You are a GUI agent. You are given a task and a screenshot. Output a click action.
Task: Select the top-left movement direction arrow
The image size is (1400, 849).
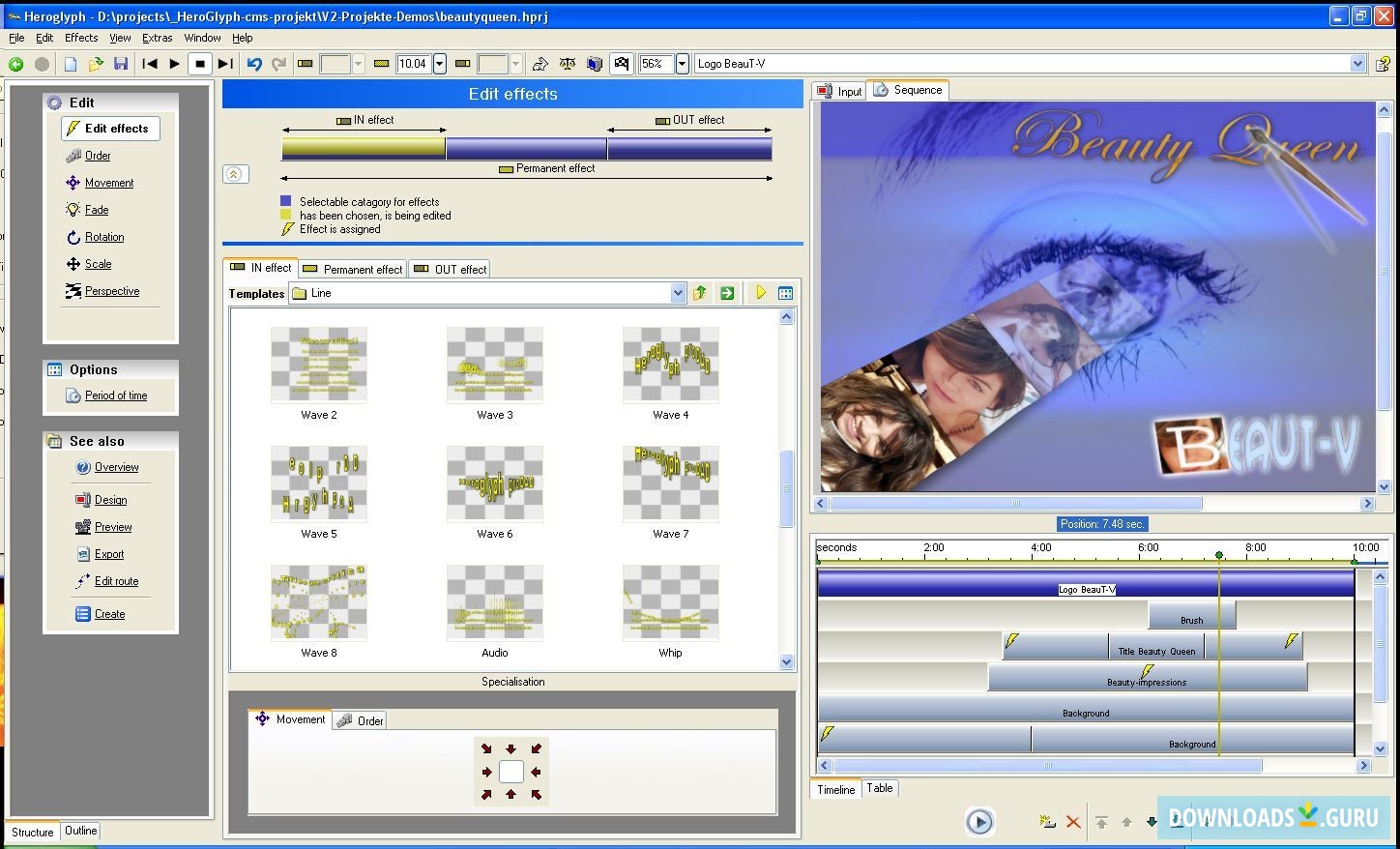[486, 748]
